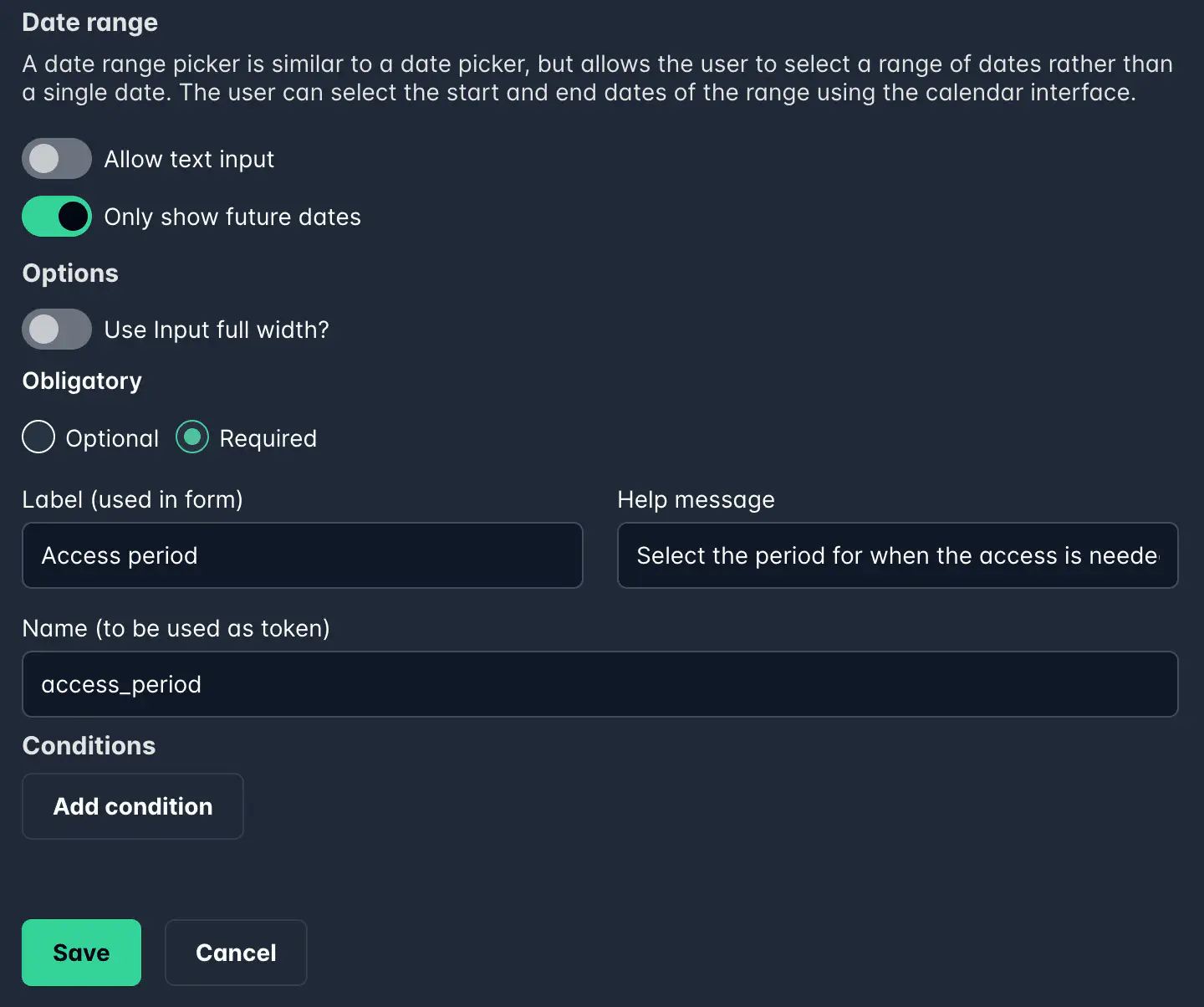Screen dimensions: 1204x1007
Task: Enable the Allow text input toggle
Action: [56, 158]
